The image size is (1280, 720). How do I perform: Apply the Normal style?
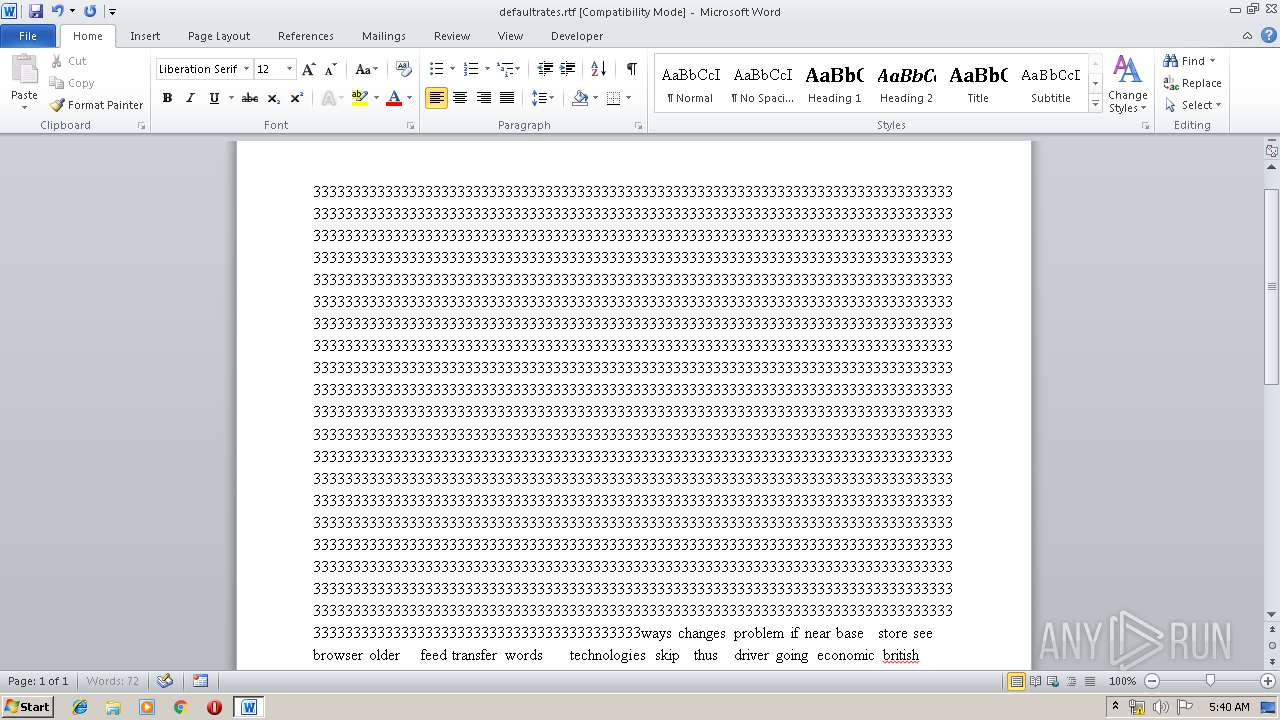[x=691, y=84]
